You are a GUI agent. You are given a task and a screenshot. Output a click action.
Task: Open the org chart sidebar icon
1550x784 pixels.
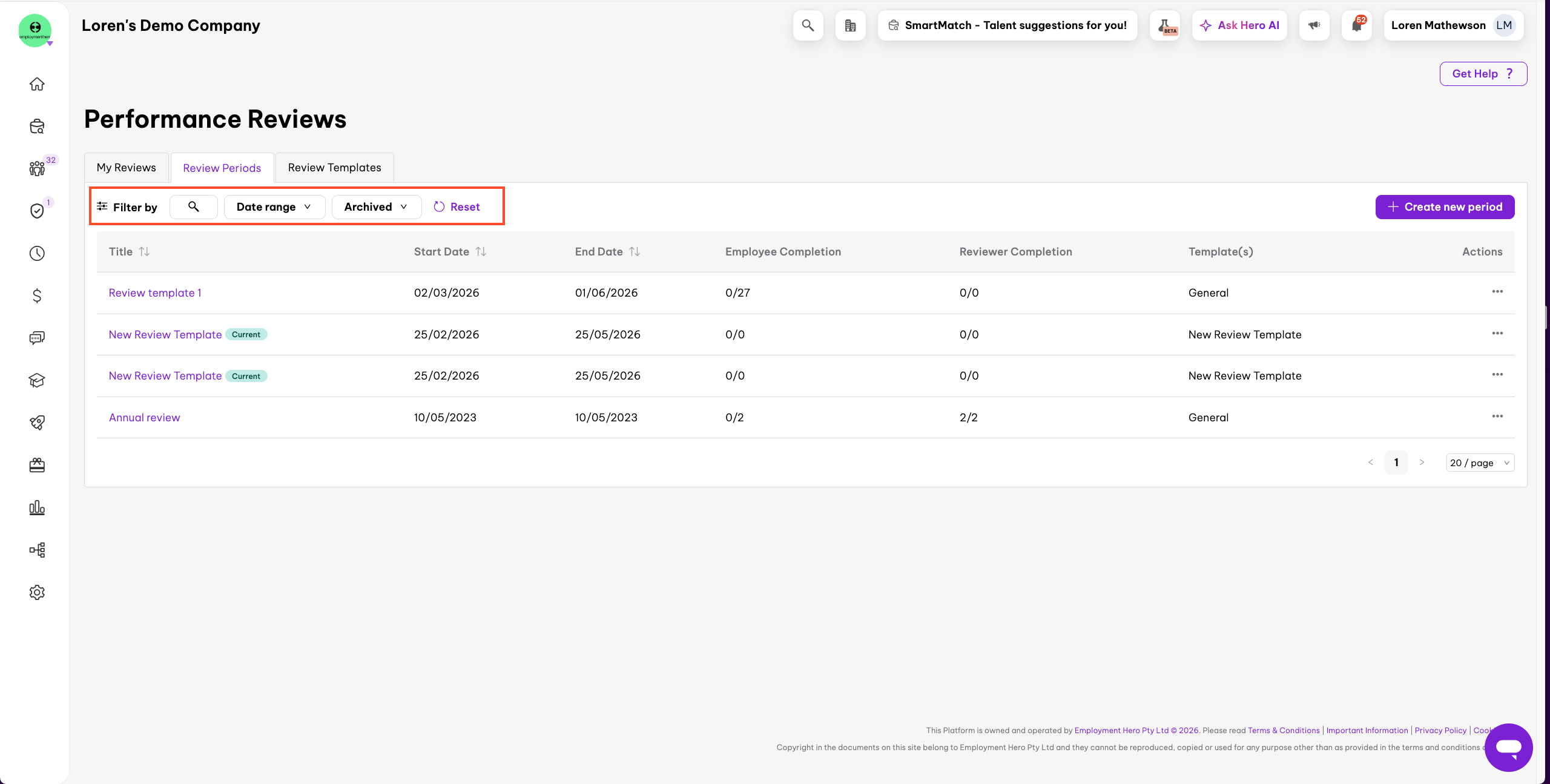point(37,550)
